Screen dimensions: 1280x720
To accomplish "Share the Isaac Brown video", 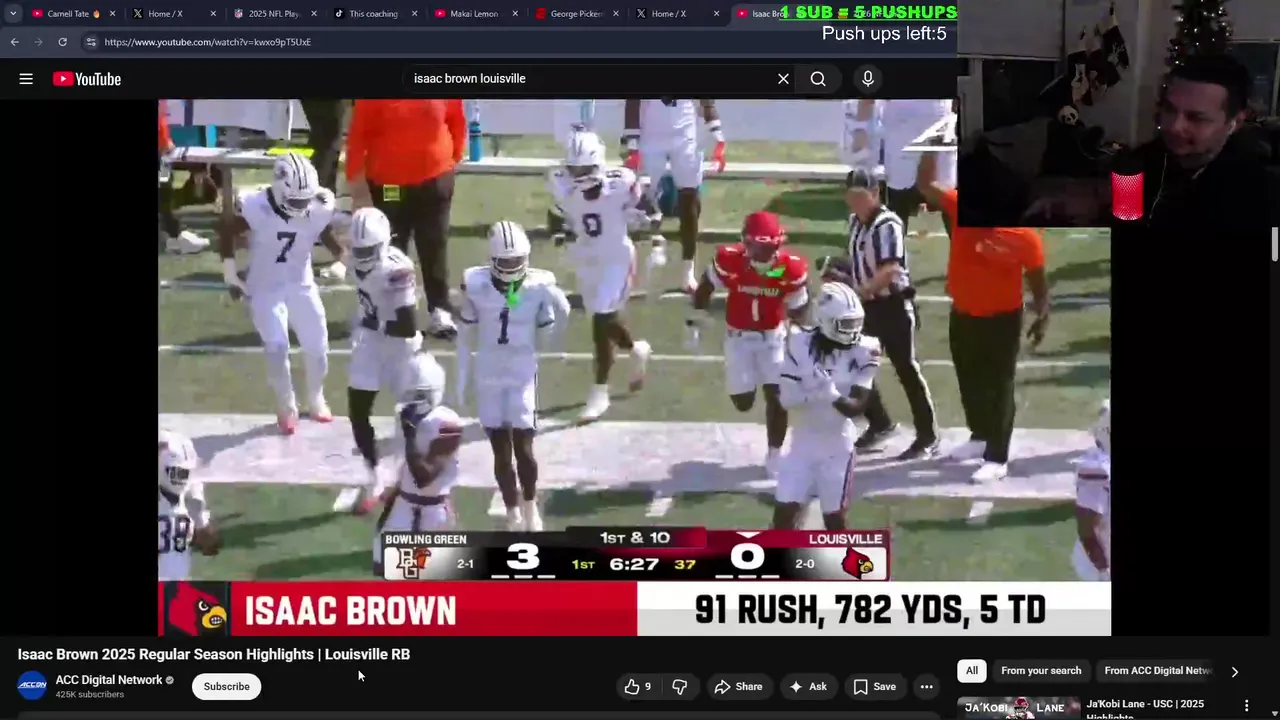I will [738, 686].
